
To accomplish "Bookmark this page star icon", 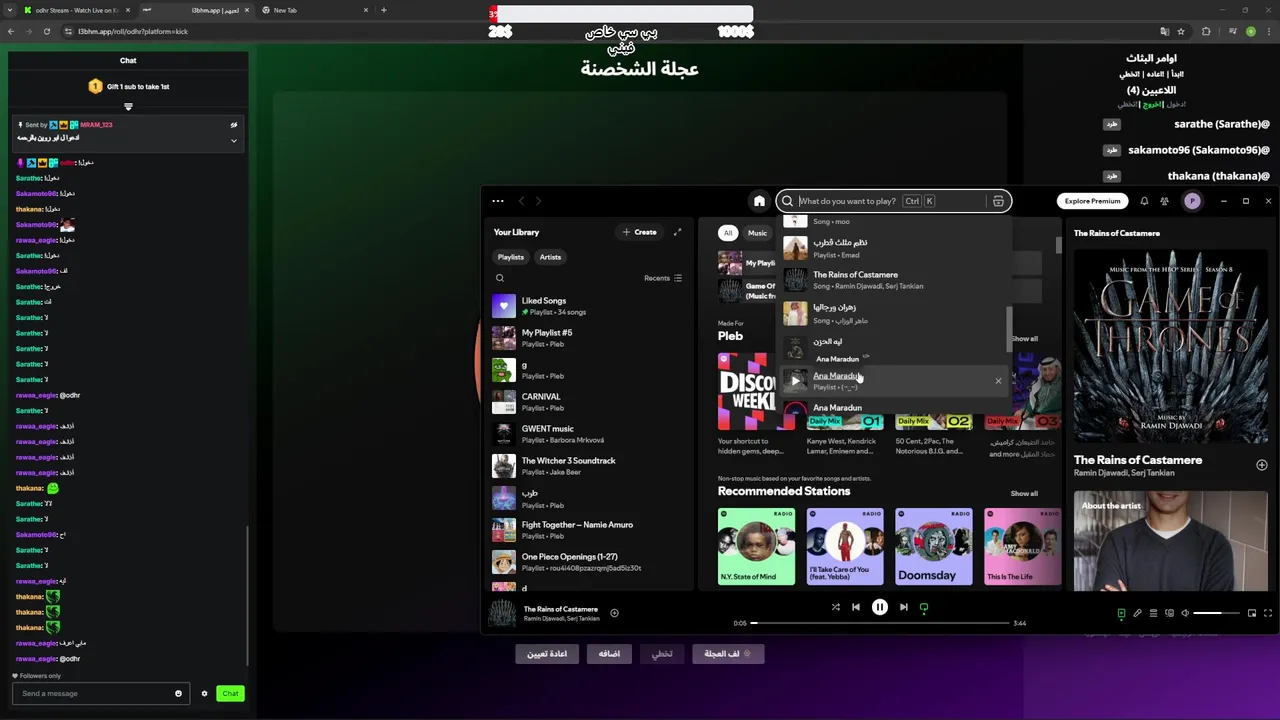I will (x=1181, y=31).
